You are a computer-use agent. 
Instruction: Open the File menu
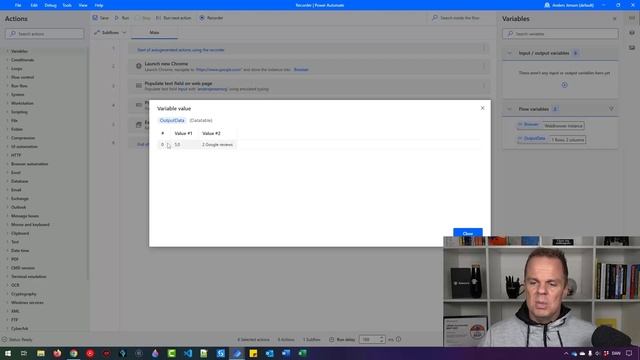18,5
